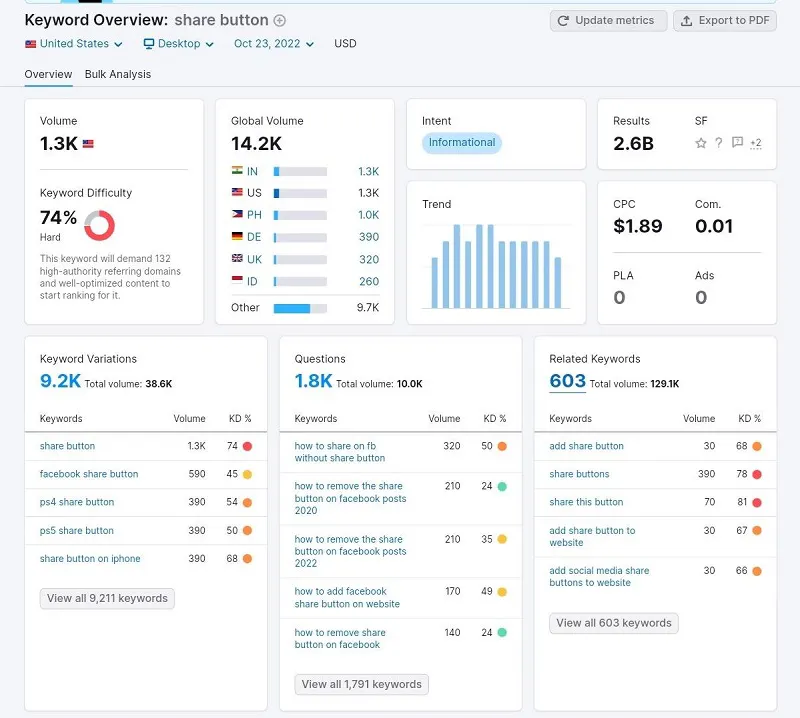Show the +2 additional SERP features
Image resolution: width=800 pixels, height=718 pixels.
point(755,143)
